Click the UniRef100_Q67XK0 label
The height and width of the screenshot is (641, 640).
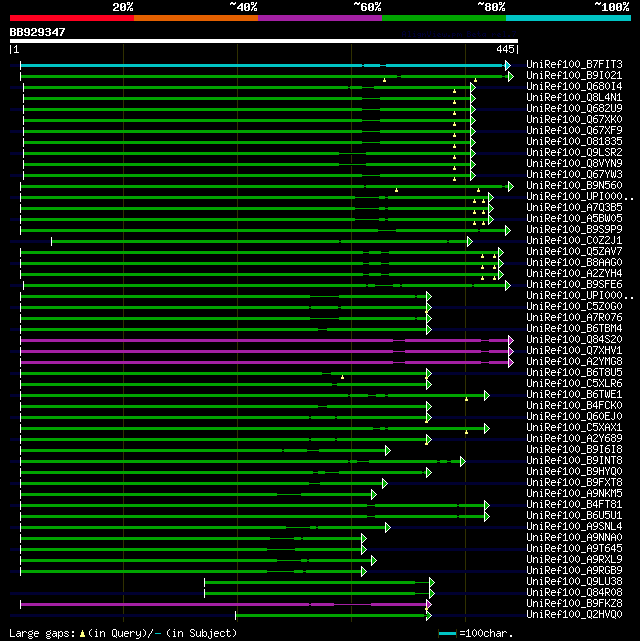click(574, 120)
